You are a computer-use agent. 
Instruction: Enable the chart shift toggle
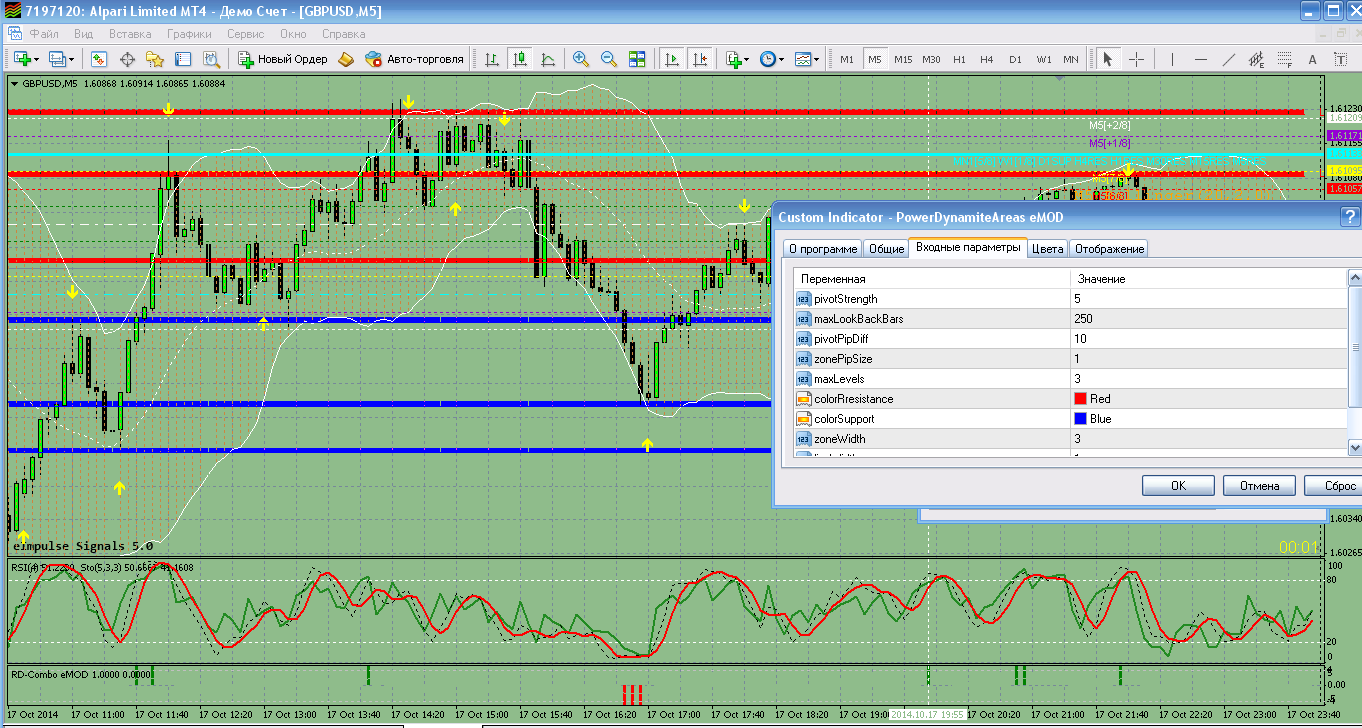tap(700, 59)
